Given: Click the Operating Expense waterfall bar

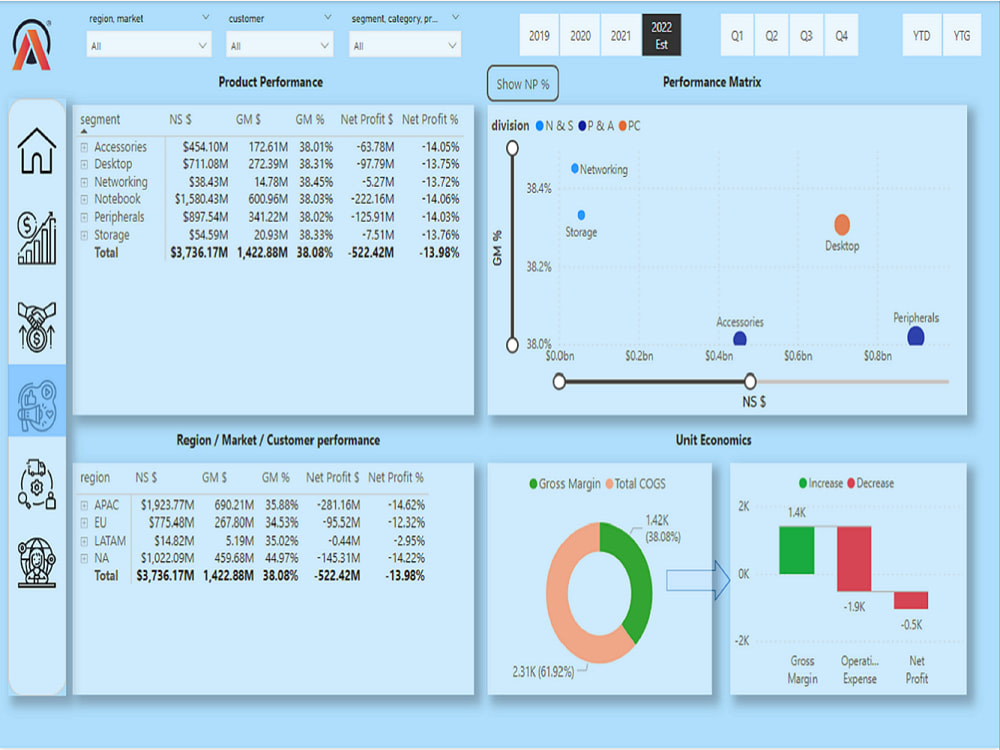Looking at the screenshot, I should pos(854,559).
